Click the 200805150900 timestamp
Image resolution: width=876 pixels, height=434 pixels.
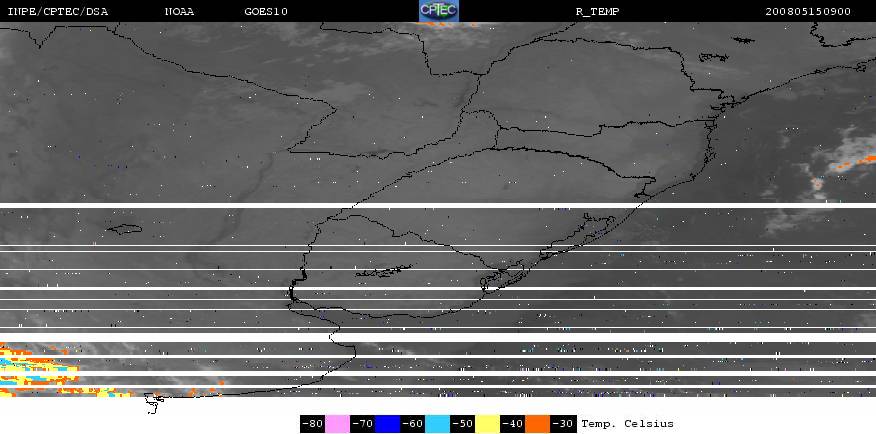tap(808, 12)
